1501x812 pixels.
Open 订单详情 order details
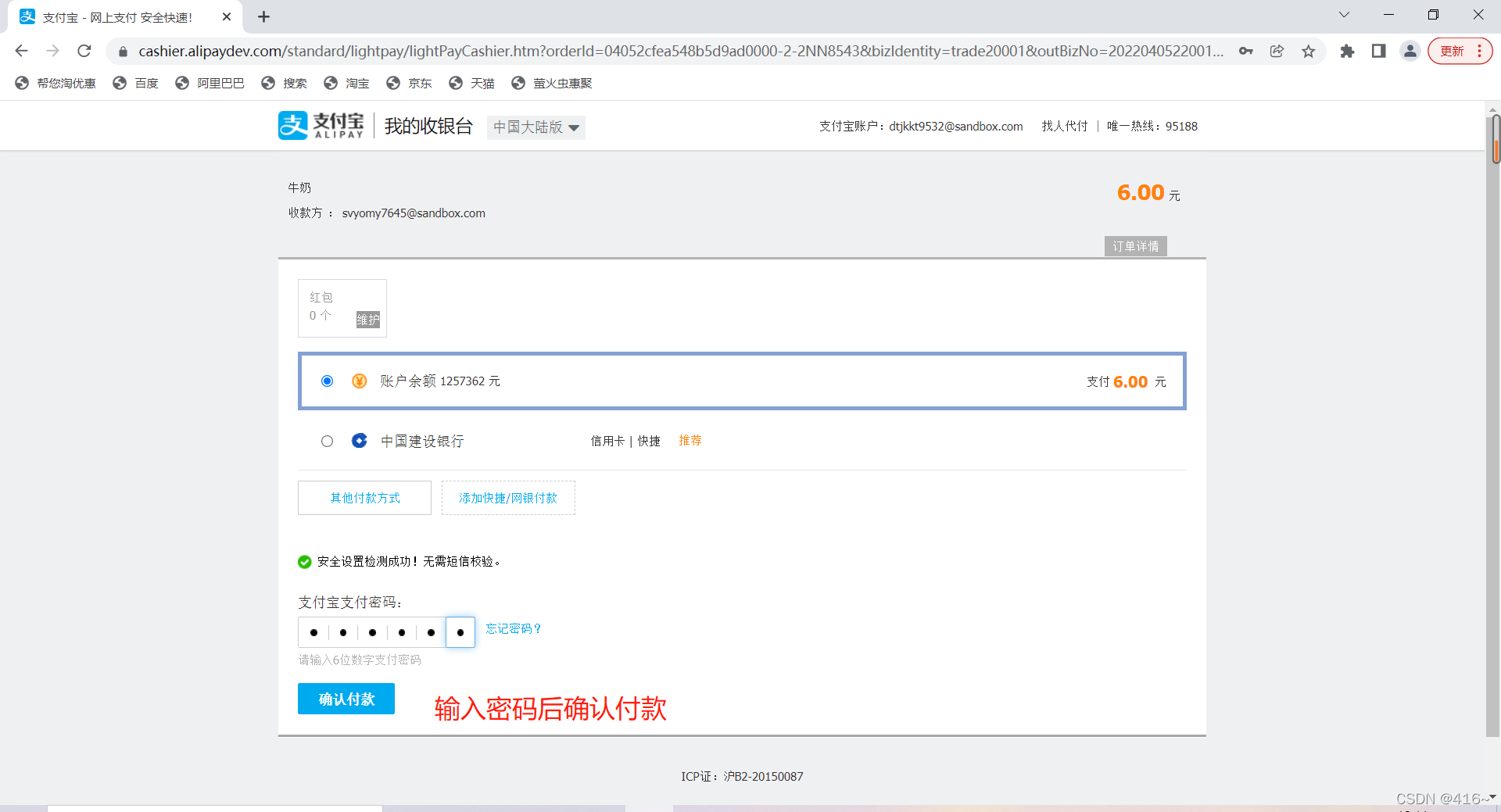[1135, 246]
